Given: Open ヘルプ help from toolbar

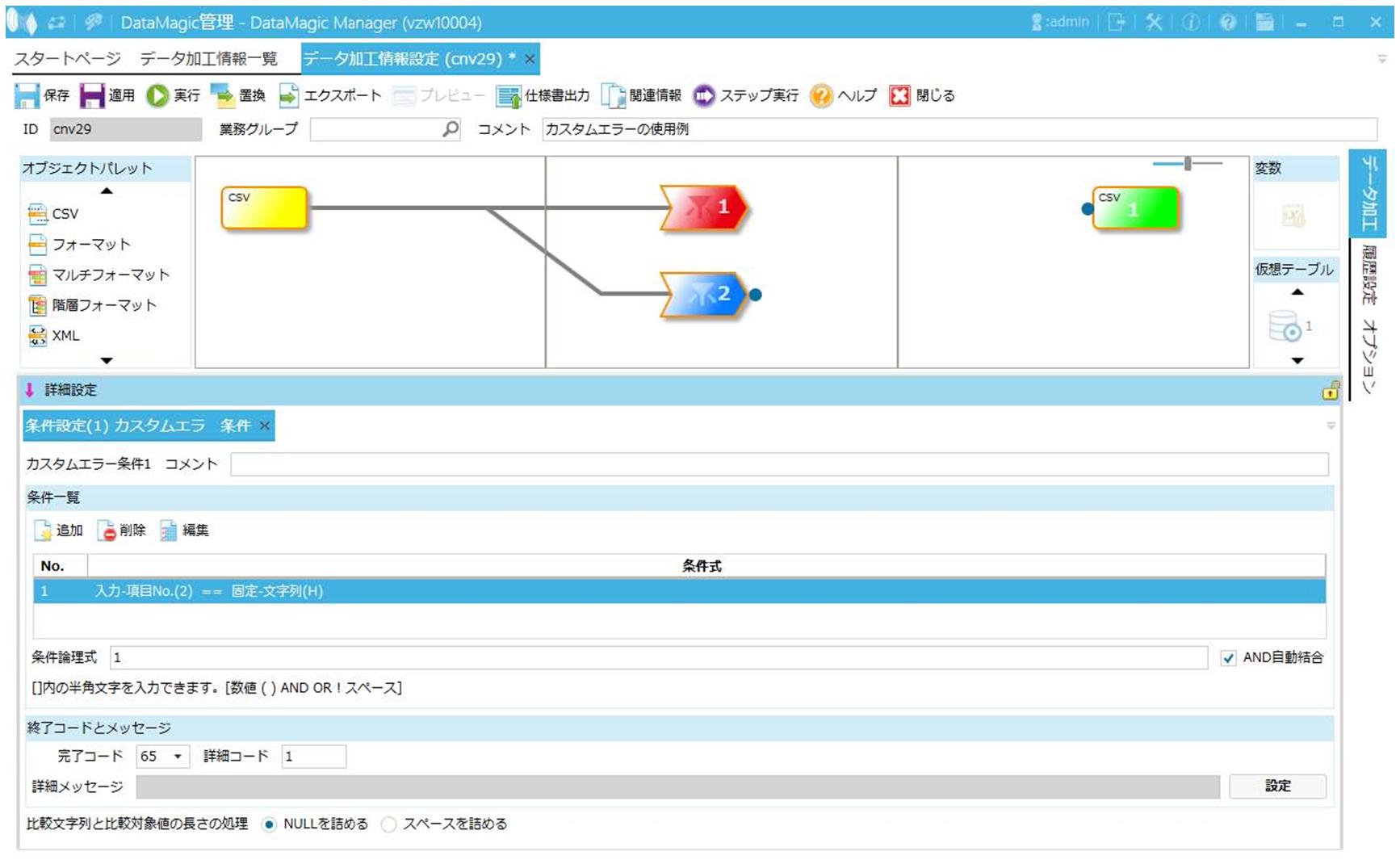Looking at the screenshot, I should point(821,96).
